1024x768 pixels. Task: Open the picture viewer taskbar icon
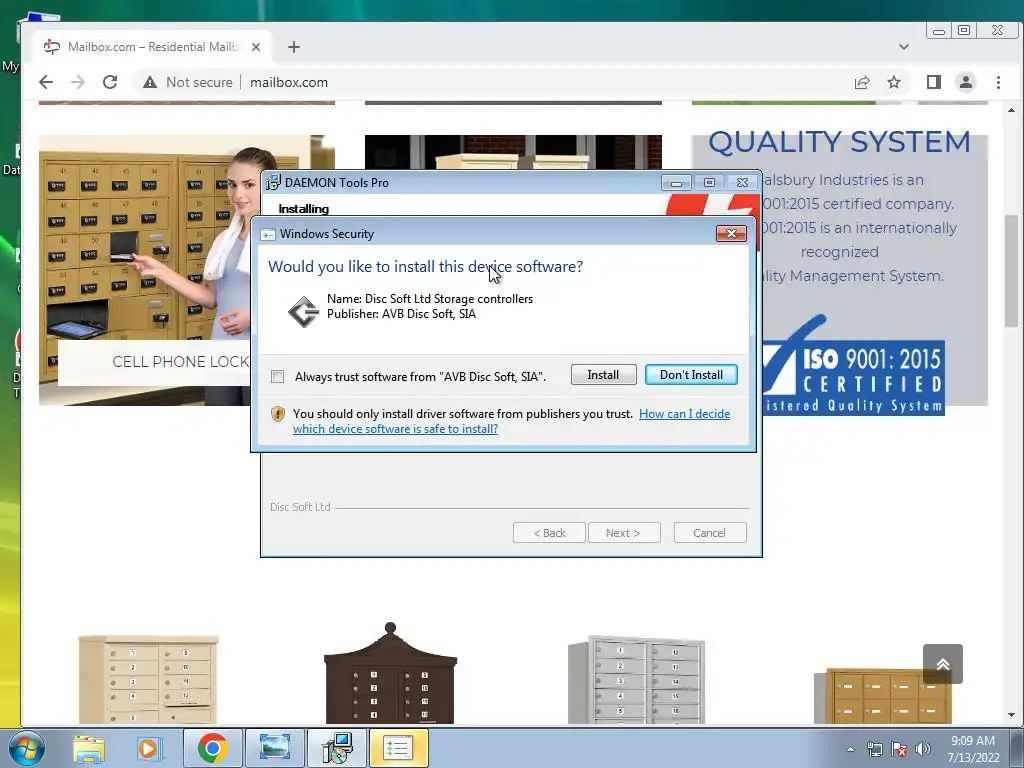pos(274,748)
